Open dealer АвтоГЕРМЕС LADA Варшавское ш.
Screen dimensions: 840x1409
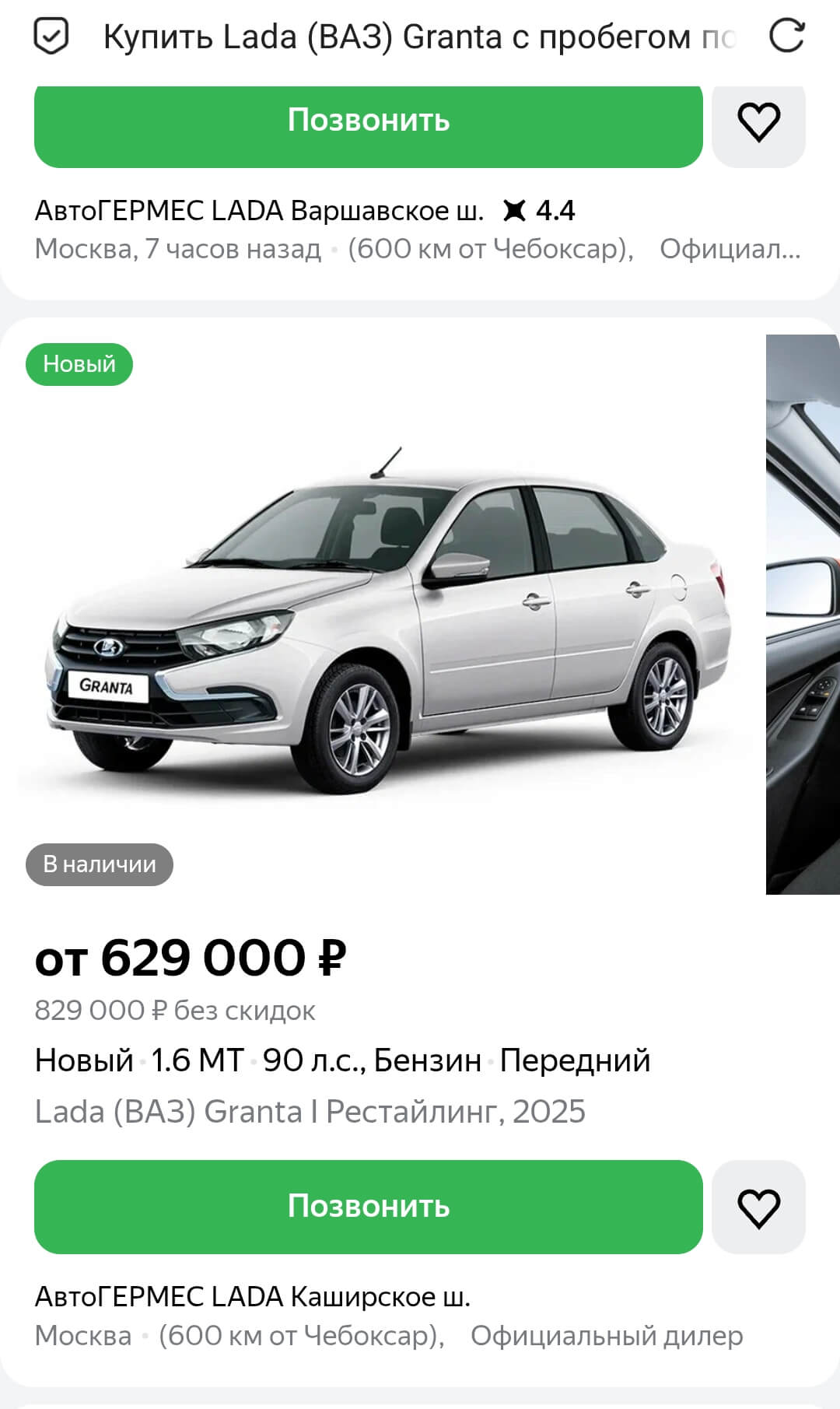coord(259,211)
